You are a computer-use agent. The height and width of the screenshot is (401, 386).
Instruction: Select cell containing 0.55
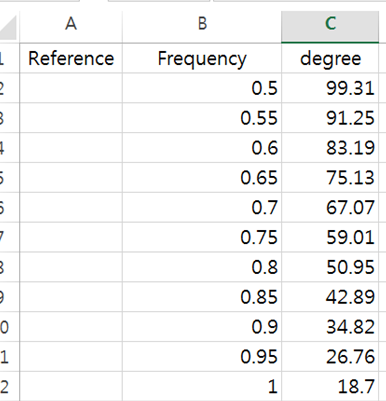pos(202,118)
